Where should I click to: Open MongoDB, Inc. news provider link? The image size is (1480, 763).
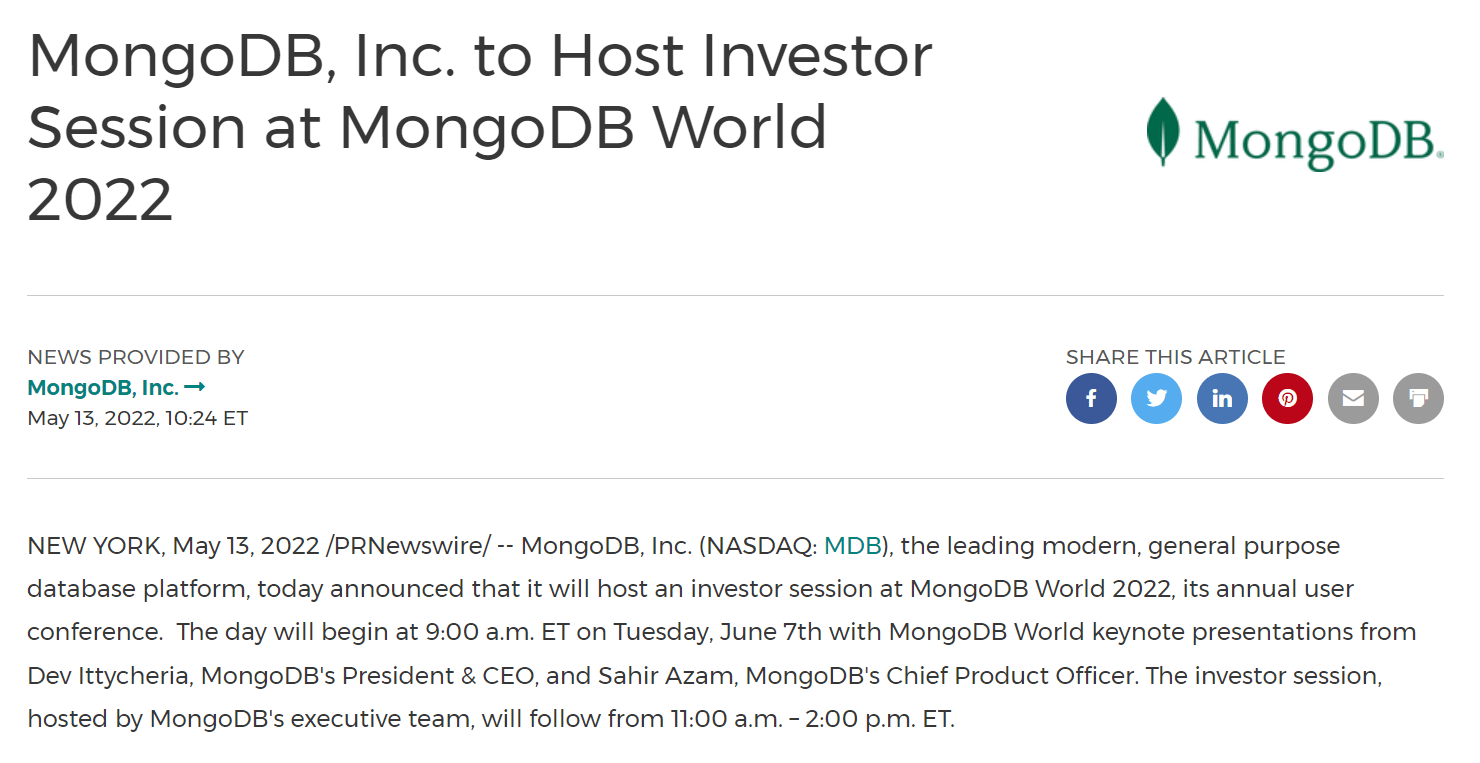click(x=103, y=387)
